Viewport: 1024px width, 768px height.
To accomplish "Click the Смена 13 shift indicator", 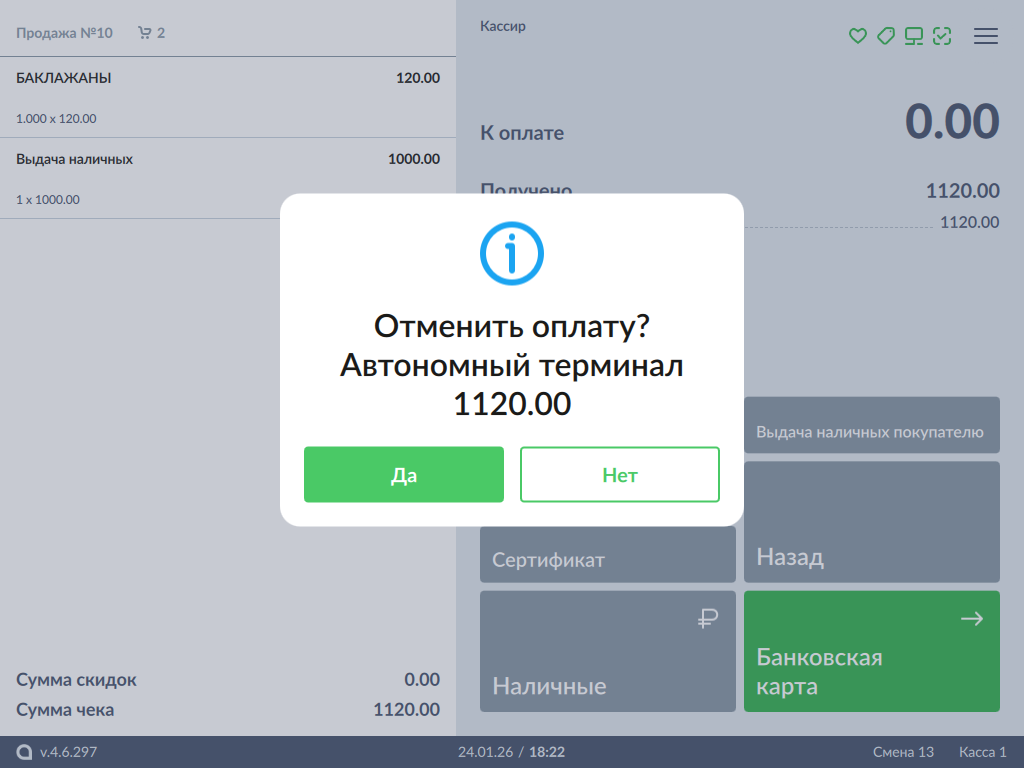I will 903,752.
